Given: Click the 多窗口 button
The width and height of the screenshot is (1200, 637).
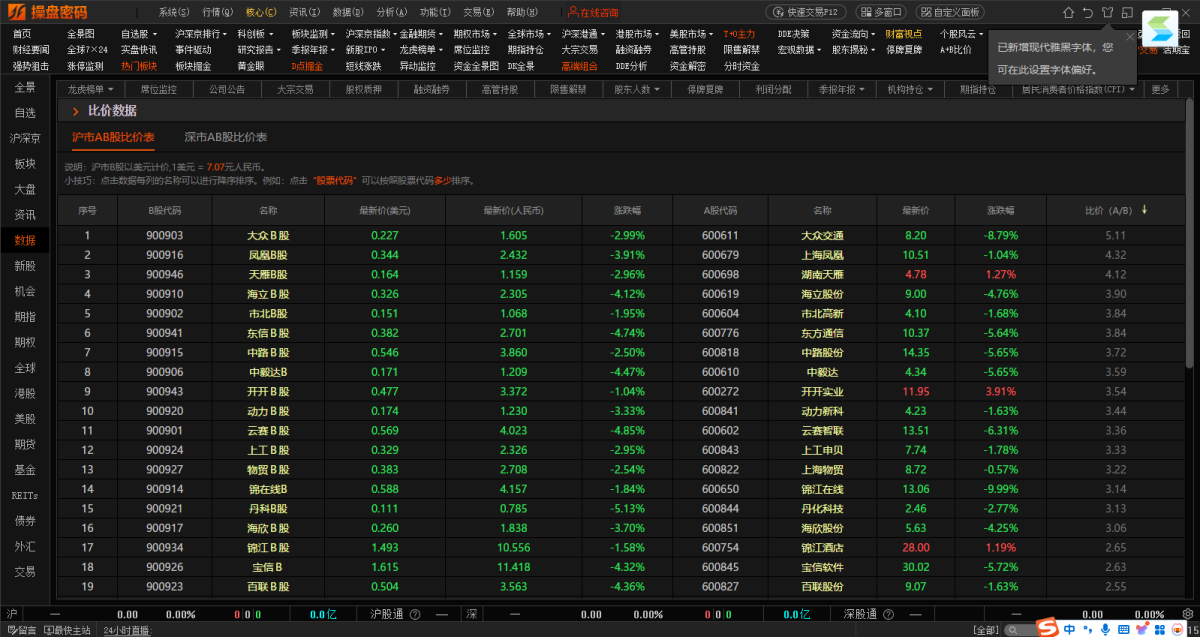Looking at the screenshot, I should (881, 12).
